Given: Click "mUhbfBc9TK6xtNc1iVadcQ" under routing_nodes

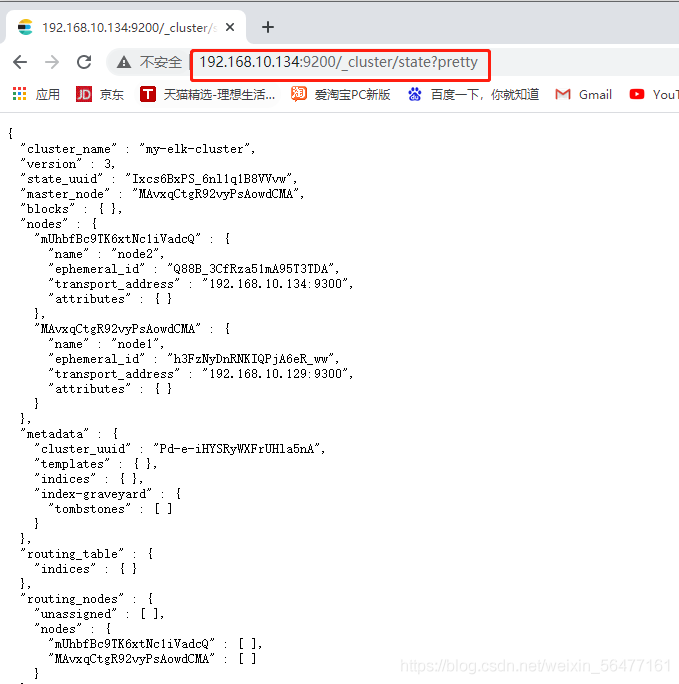Looking at the screenshot, I should click(131, 644).
